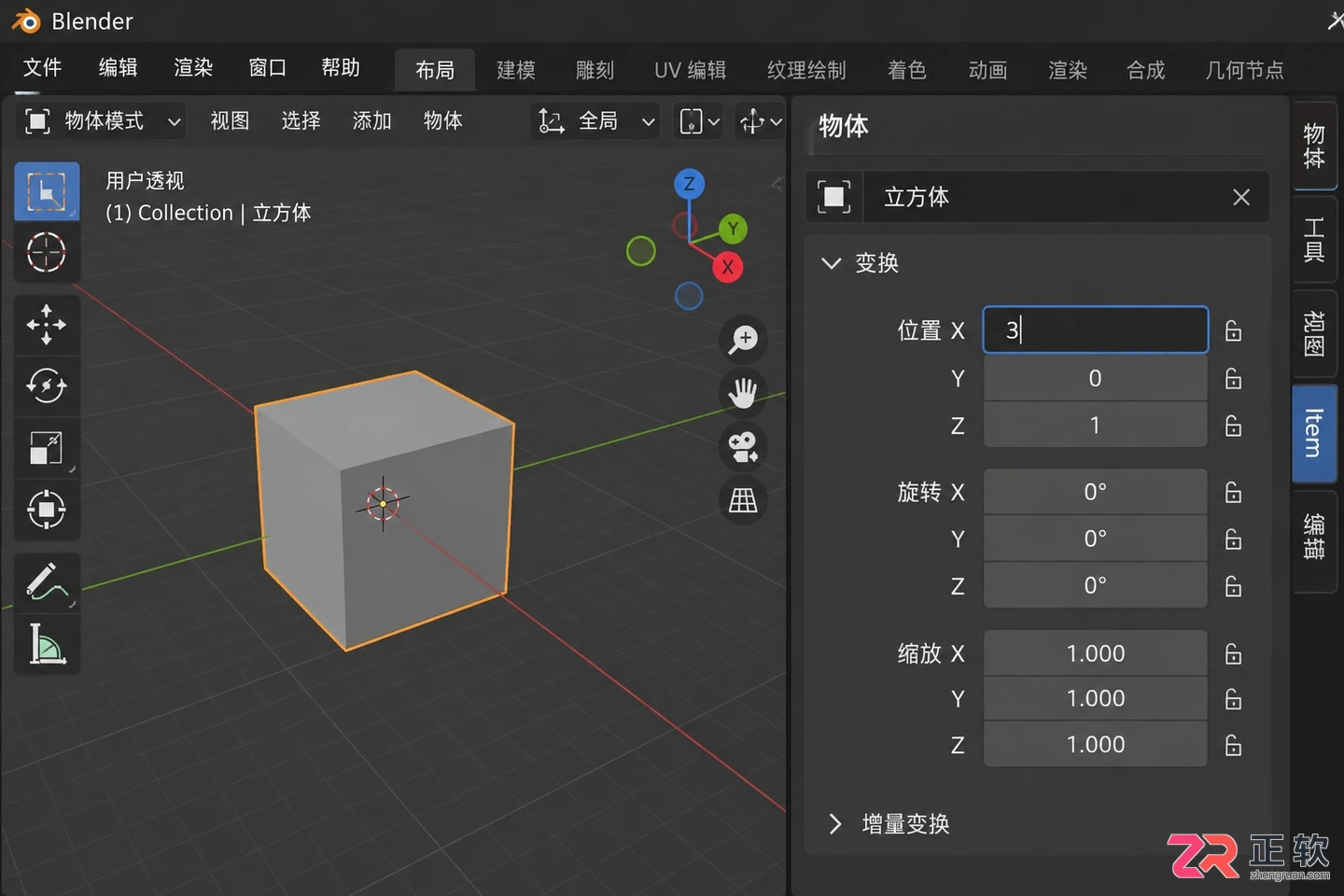Image resolution: width=1344 pixels, height=896 pixels.
Task: Toggle lock for 旋转 Z
Action: point(1233,586)
